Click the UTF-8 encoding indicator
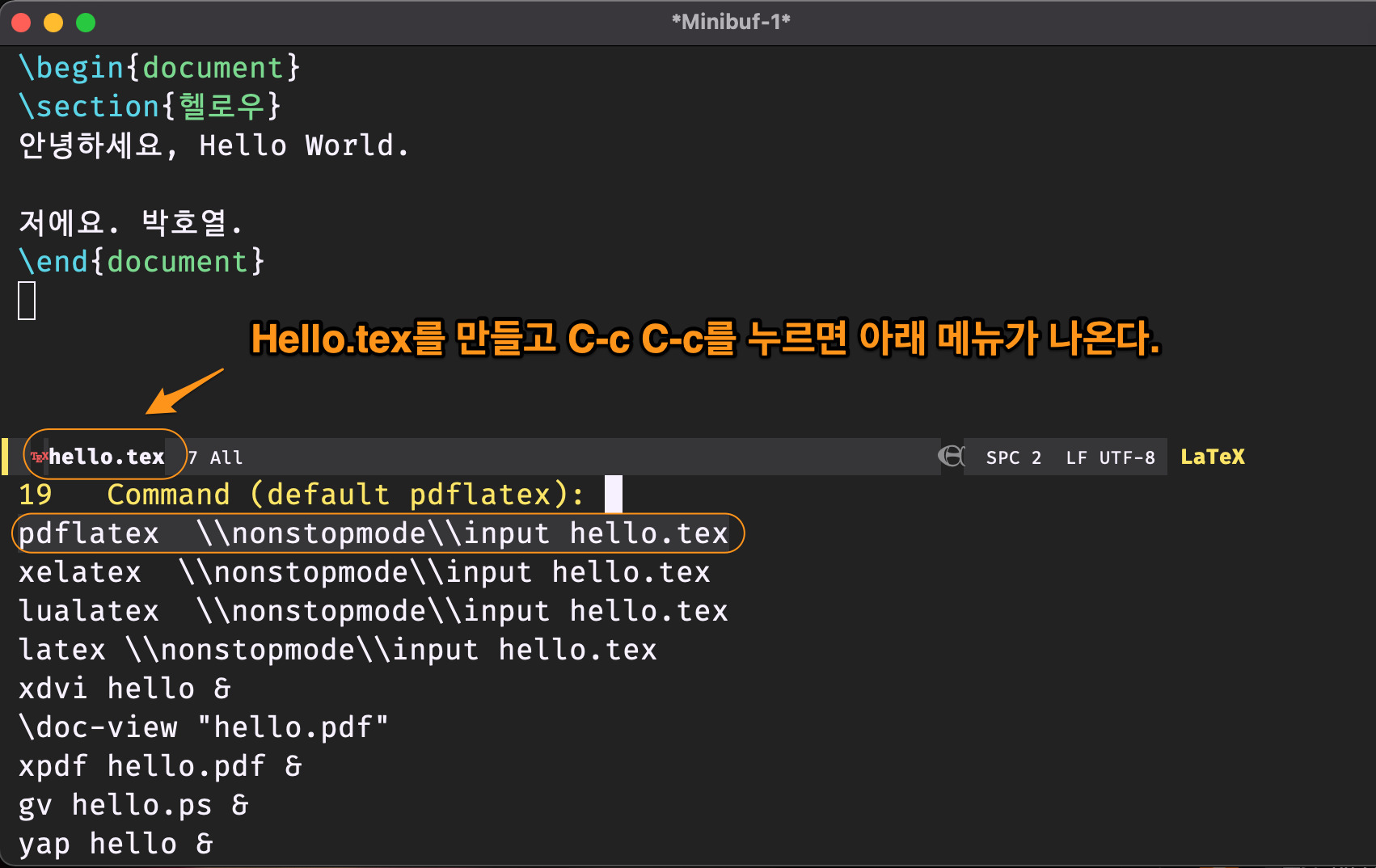 (x=1127, y=458)
